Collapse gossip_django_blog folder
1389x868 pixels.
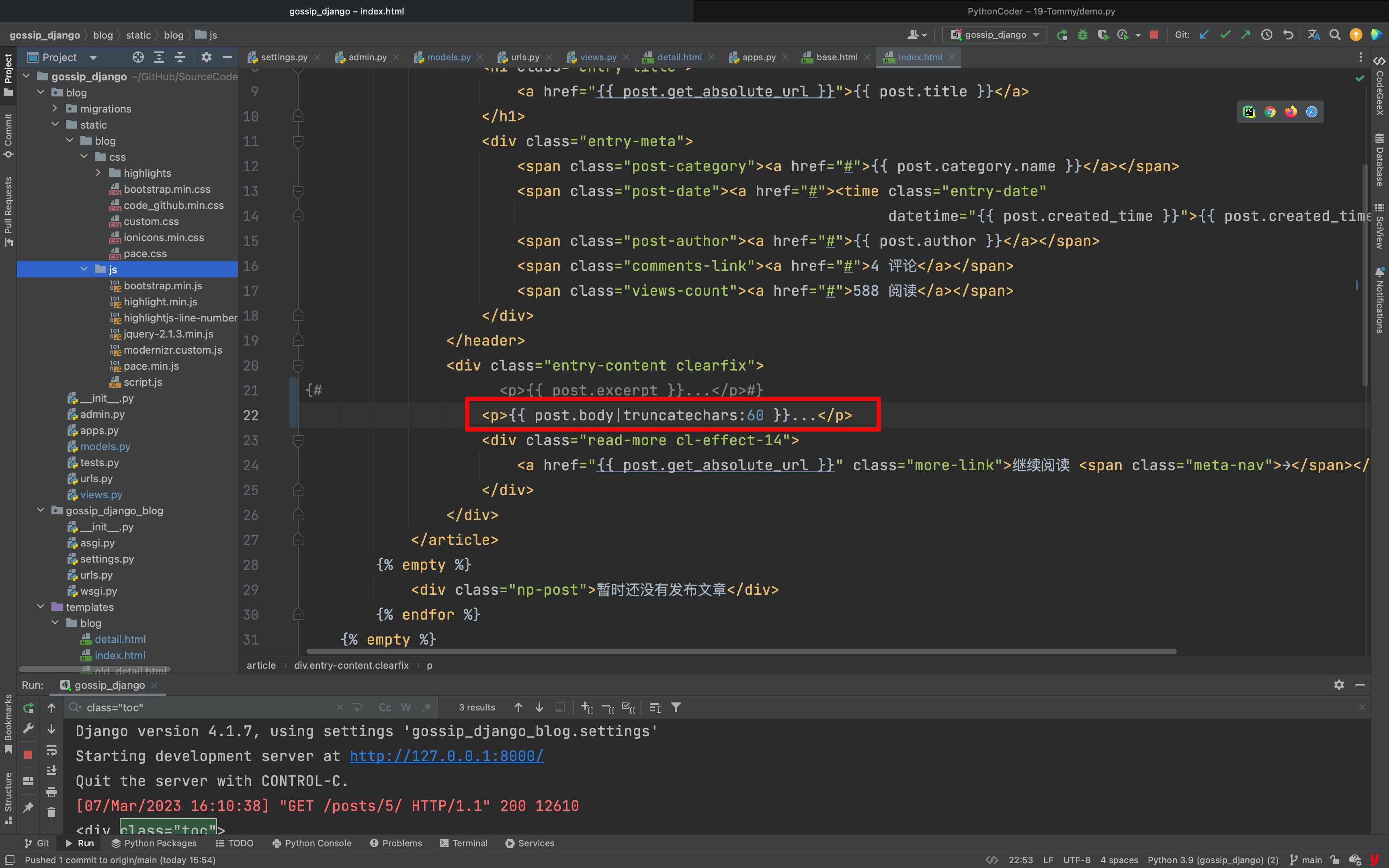point(40,510)
